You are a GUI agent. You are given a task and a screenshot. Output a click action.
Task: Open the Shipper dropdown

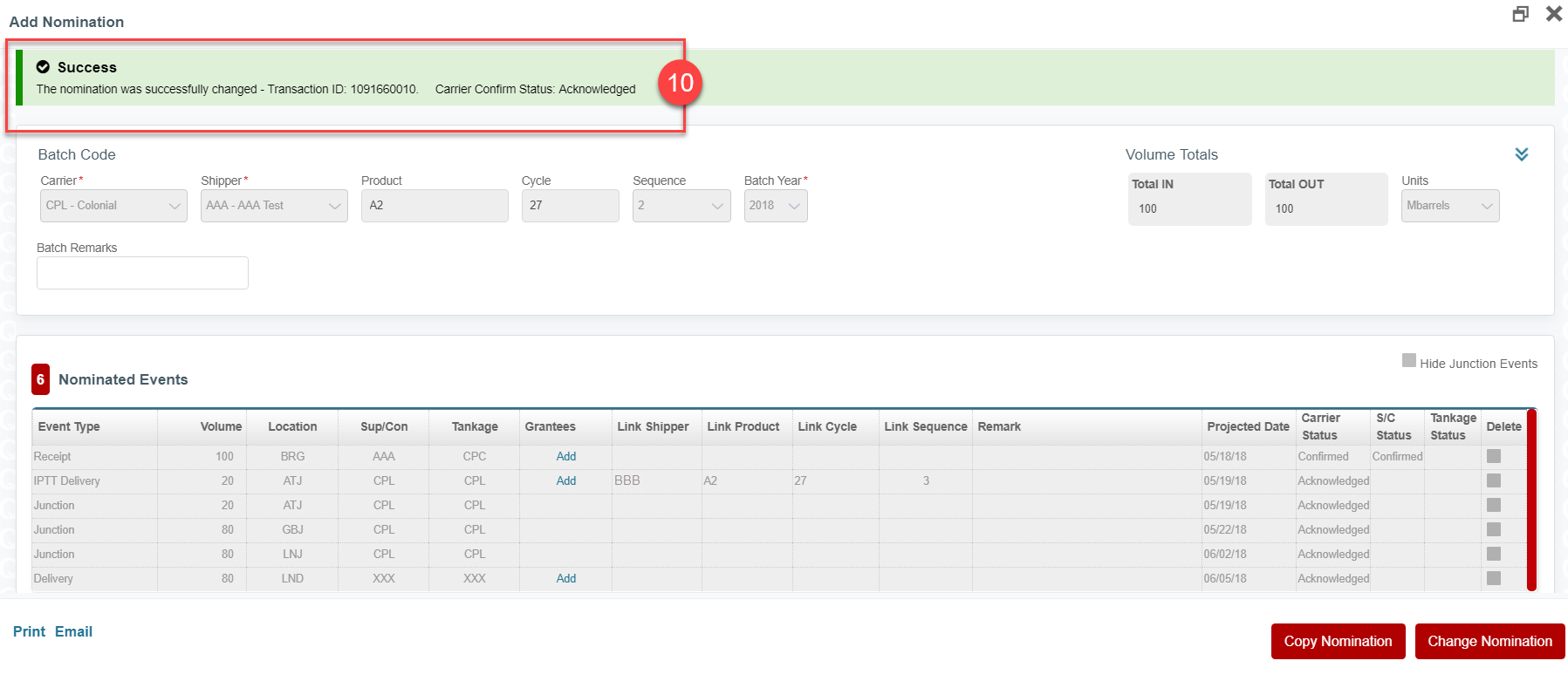point(274,206)
